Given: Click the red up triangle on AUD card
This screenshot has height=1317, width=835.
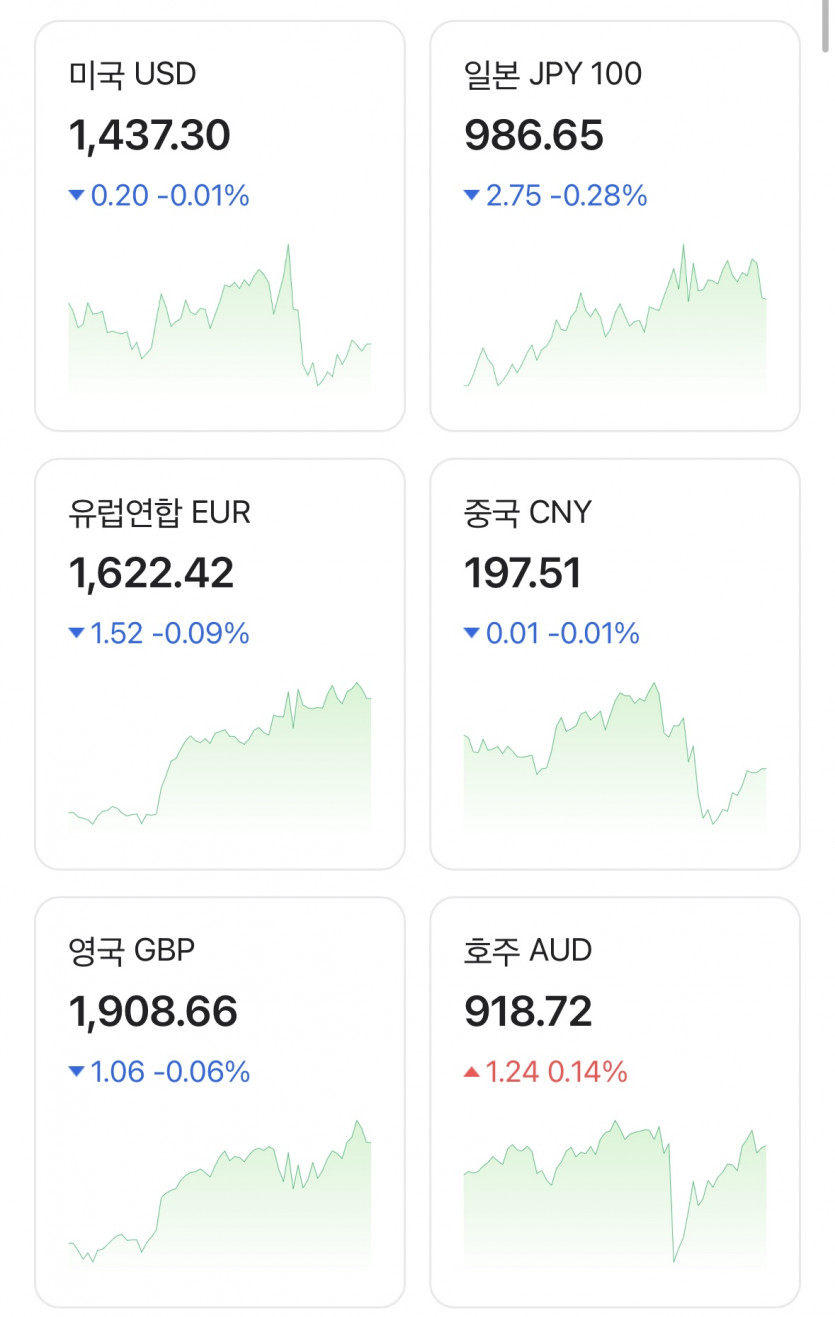Looking at the screenshot, I should 472,1073.
